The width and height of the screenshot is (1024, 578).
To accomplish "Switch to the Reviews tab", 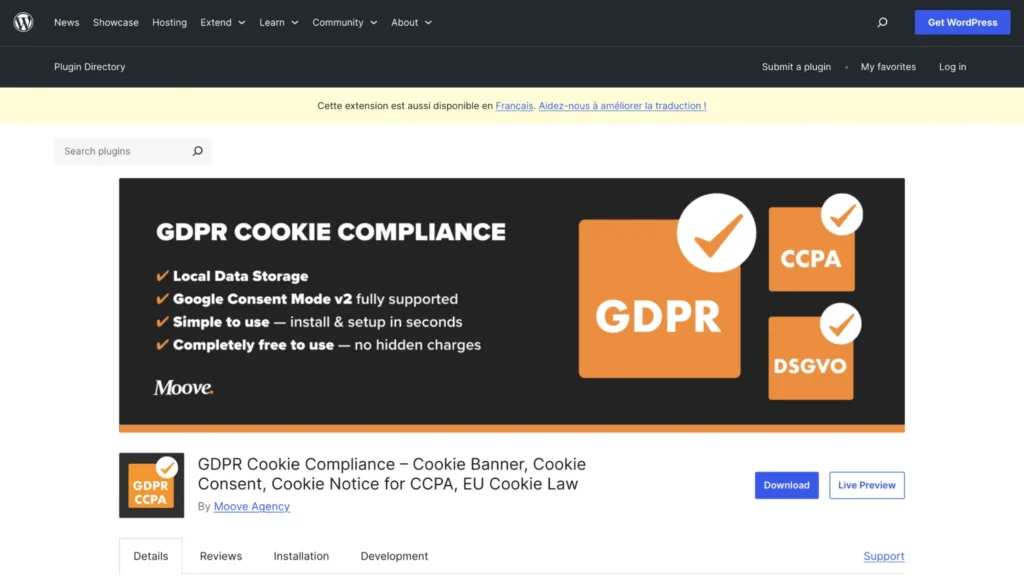I will tap(220, 556).
